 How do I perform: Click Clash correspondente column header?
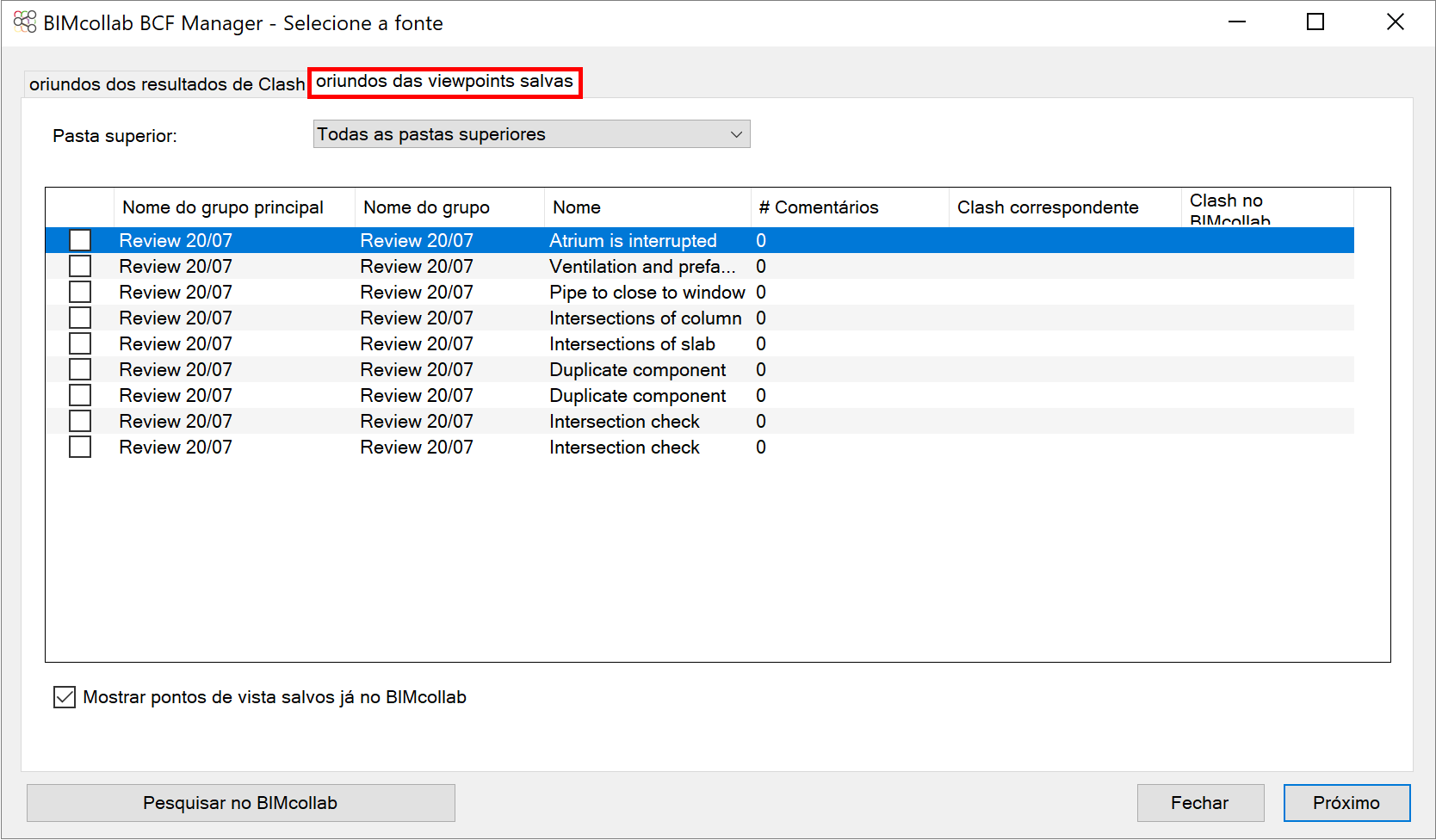point(1065,207)
